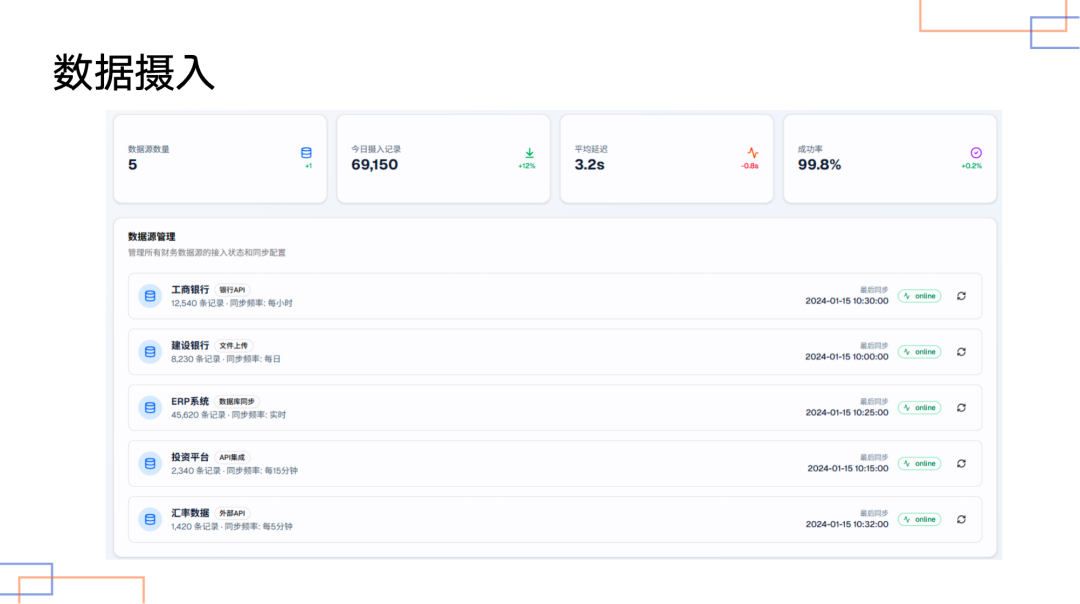Refresh the 建设银行 data source
Screen dimensions: 1080x604
961,352
